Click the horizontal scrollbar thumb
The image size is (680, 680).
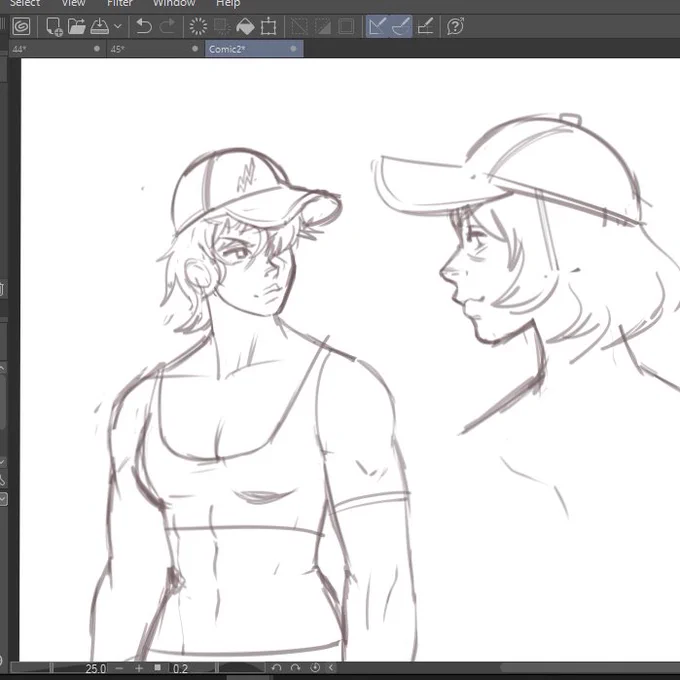pyautogui.click(x=590, y=668)
